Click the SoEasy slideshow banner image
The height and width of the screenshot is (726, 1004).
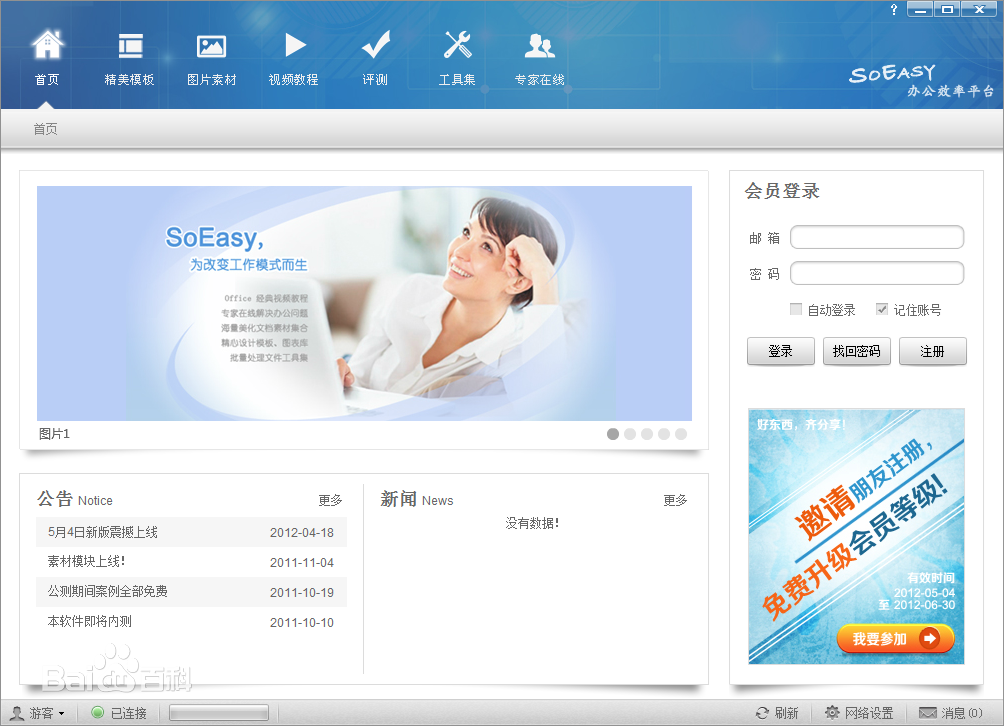[364, 303]
